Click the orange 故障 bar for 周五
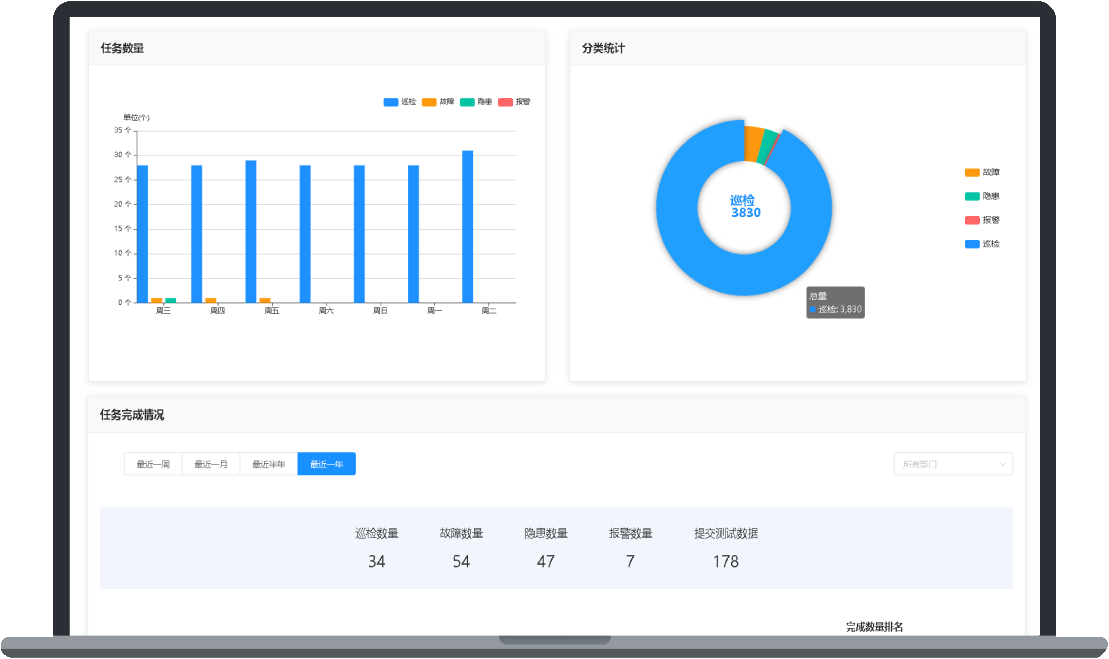The height and width of the screenshot is (659, 1109). coord(265,300)
